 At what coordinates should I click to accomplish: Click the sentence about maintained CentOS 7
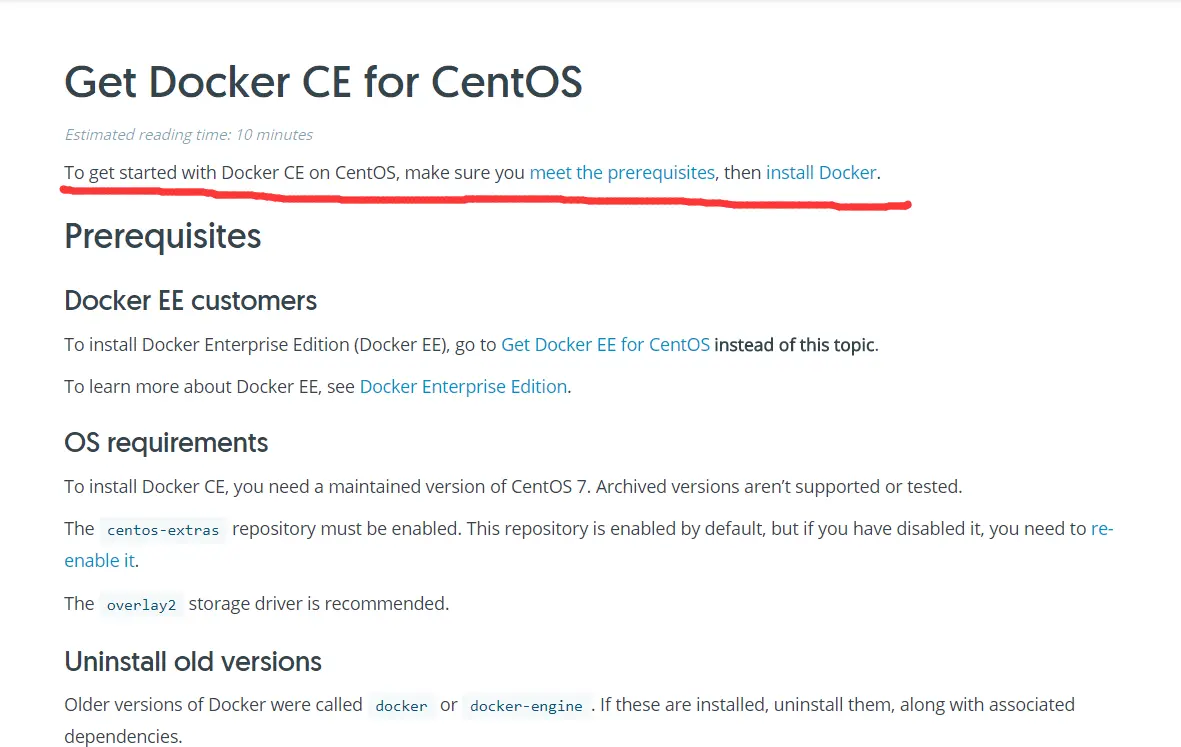point(513,487)
